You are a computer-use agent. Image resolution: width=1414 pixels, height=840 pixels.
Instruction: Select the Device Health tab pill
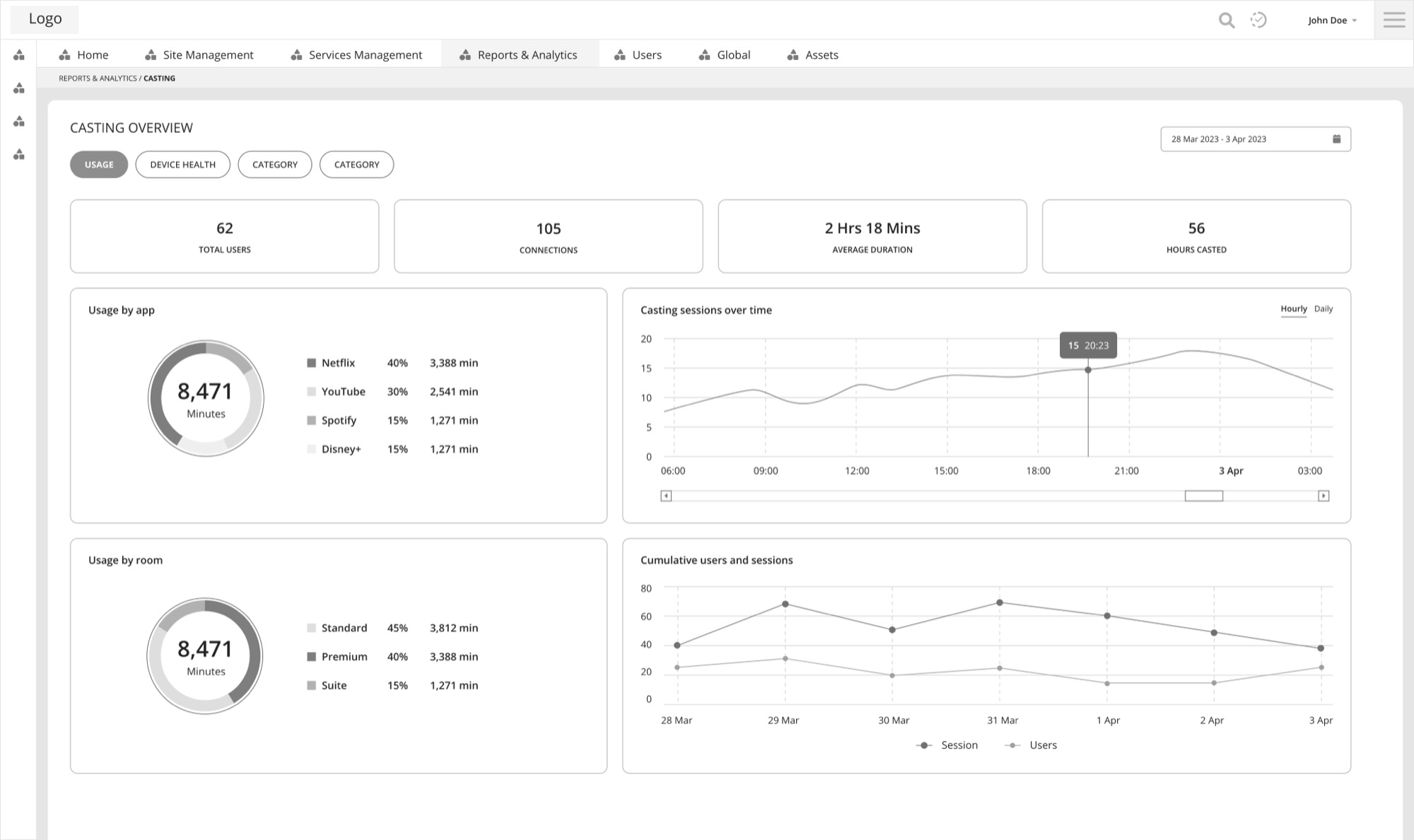(x=182, y=165)
